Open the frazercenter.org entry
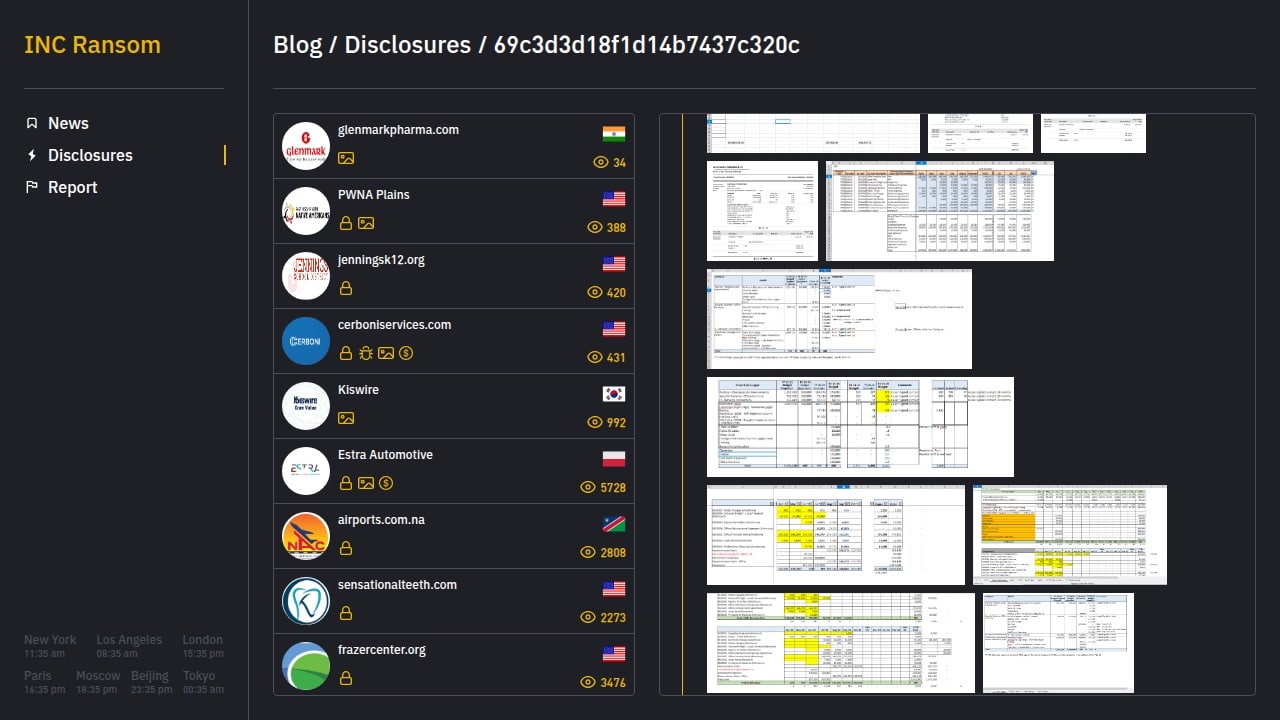Screen dimensions: 1280x720 coord(454,664)
